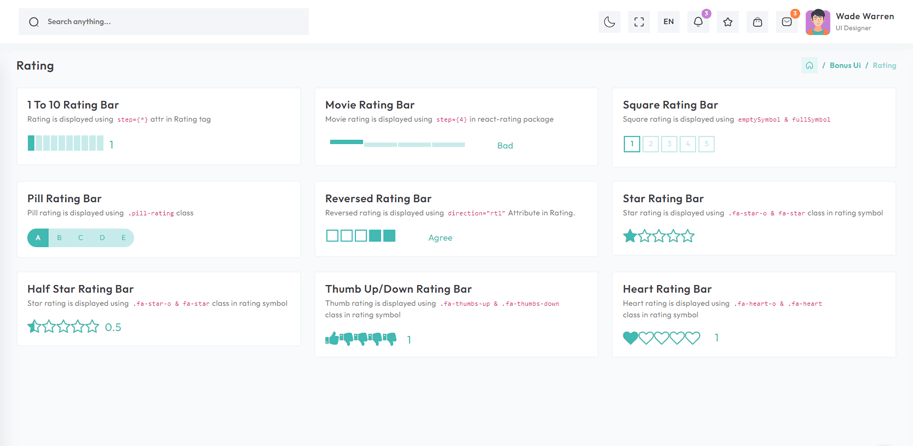Click the home breadcrumb icon
The height and width of the screenshot is (446, 913).
tap(809, 66)
